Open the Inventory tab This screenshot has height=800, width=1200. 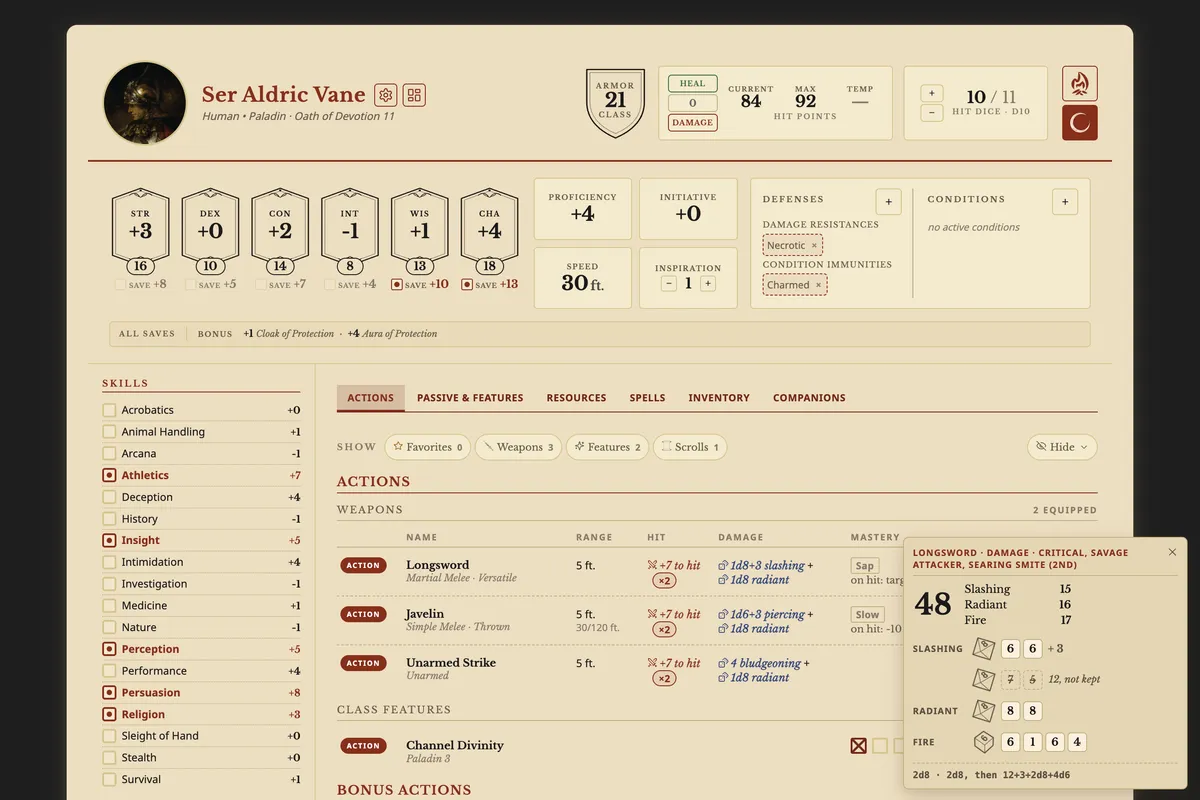point(719,398)
